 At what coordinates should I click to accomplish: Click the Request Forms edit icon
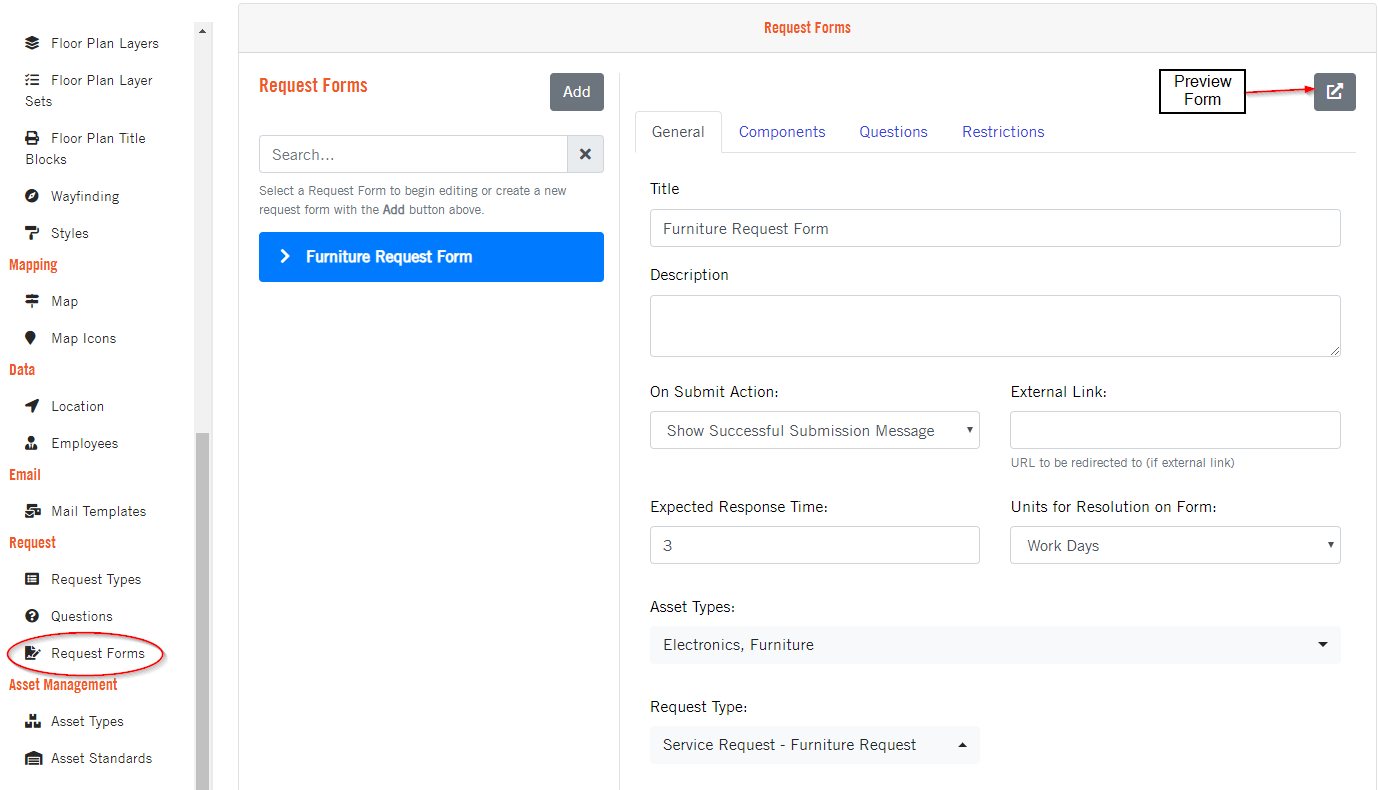pyautogui.click(x=33, y=653)
